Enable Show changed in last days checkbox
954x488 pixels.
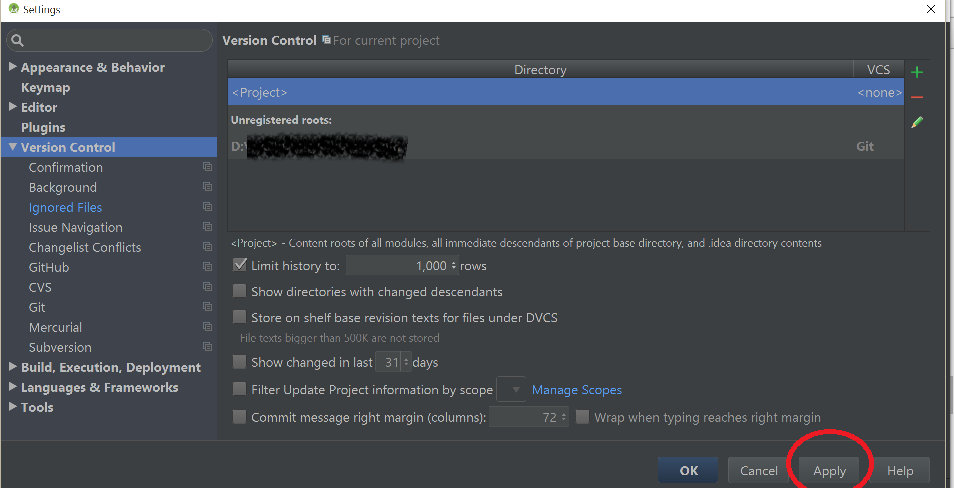[x=240, y=363]
